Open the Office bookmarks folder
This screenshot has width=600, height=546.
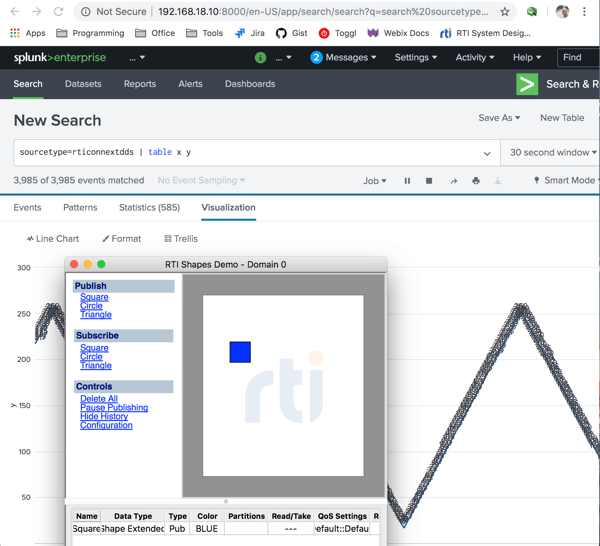coord(155,33)
